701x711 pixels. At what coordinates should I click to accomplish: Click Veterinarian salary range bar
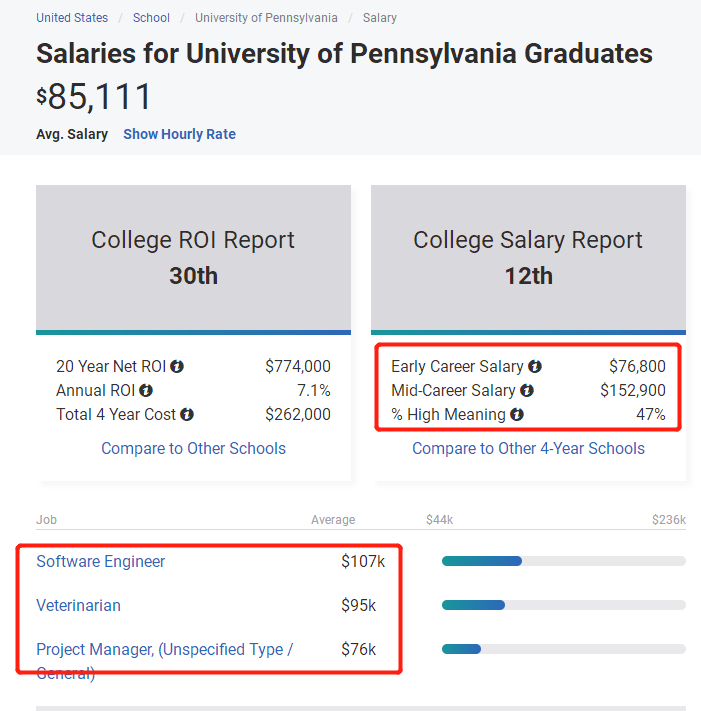pos(563,605)
